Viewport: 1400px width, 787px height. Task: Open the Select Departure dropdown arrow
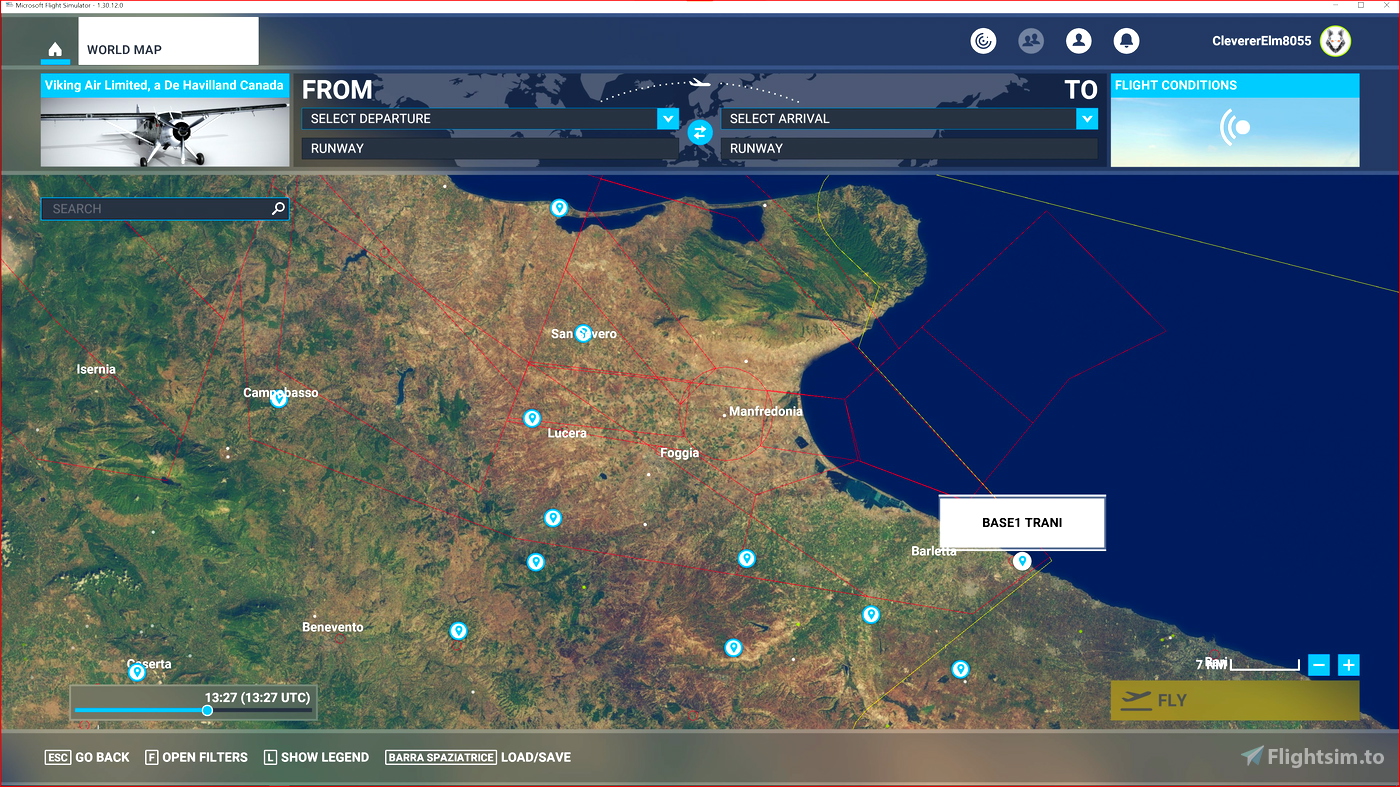point(668,119)
